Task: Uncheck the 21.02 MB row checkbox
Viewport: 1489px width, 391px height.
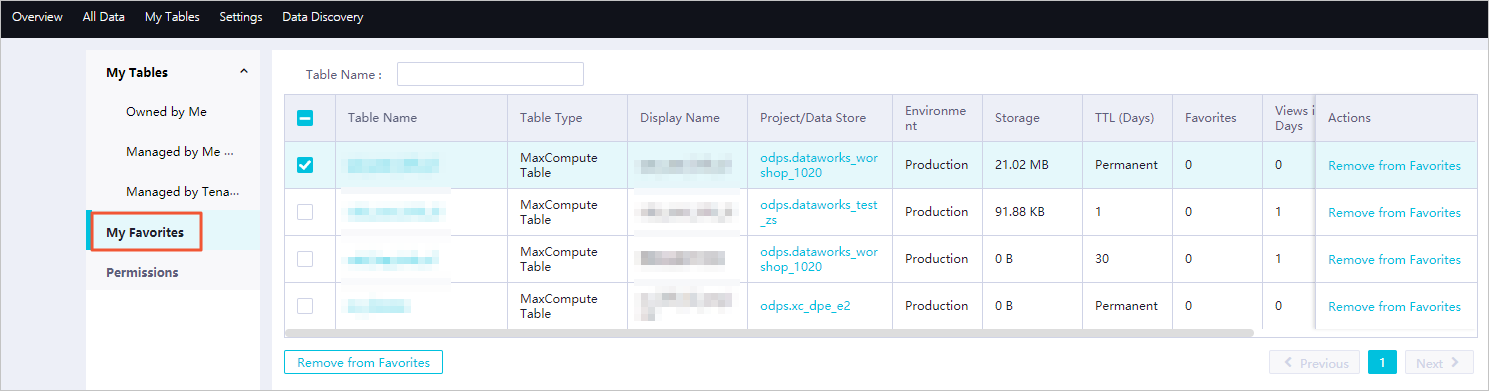Action: (x=306, y=165)
